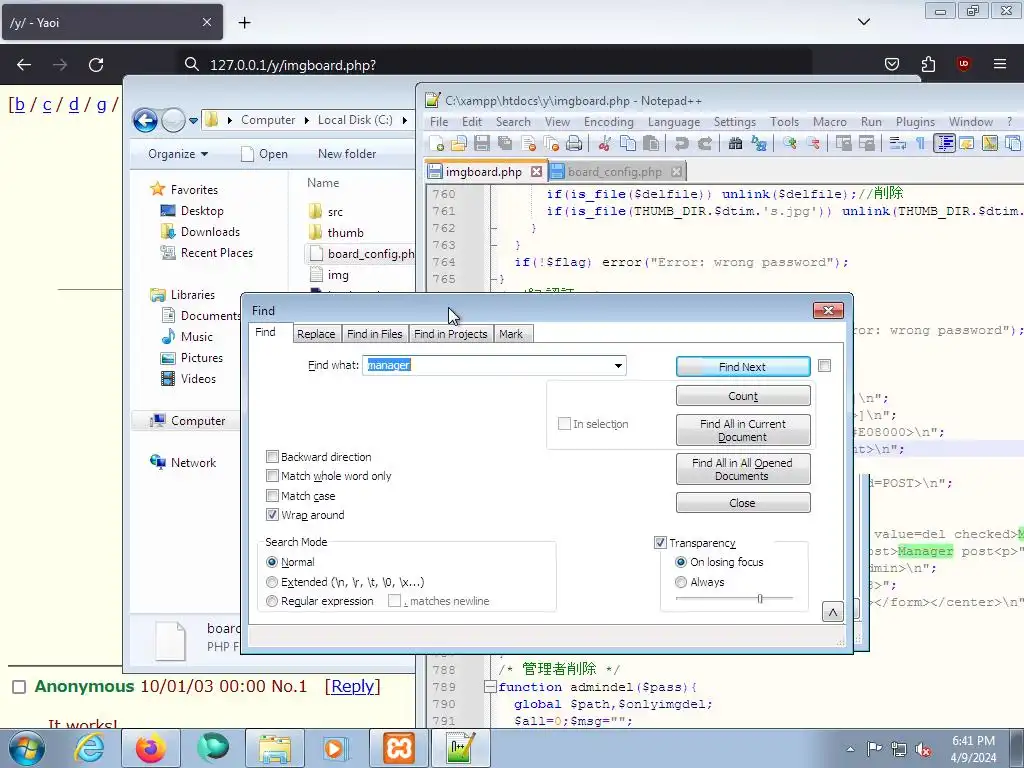Open the Firefox extensions puzzle icon
The width and height of the screenshot is (1024, 768).
[x=928, y=64]
